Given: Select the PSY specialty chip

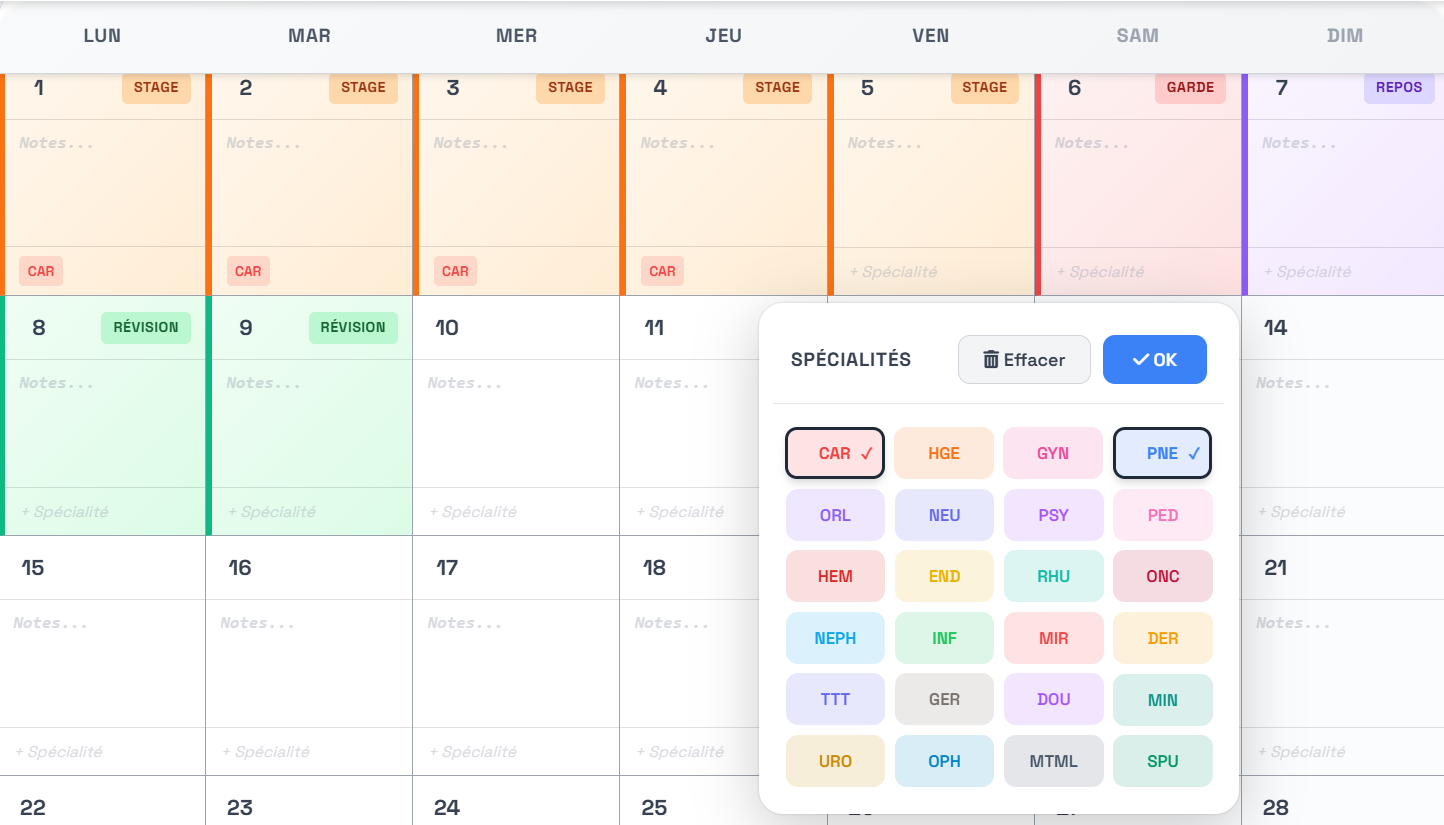Looking at the screenshot, I should click(x=1053, y=514).
